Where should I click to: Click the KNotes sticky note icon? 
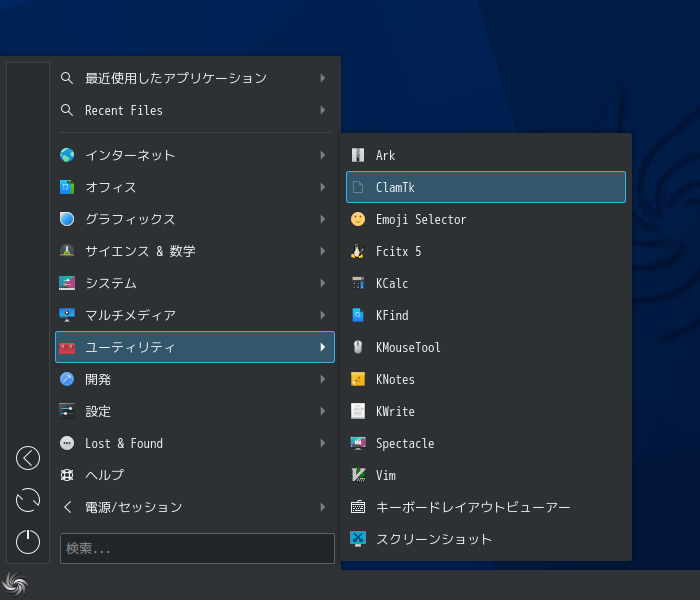pyautogui.click(x=358, y=379)
